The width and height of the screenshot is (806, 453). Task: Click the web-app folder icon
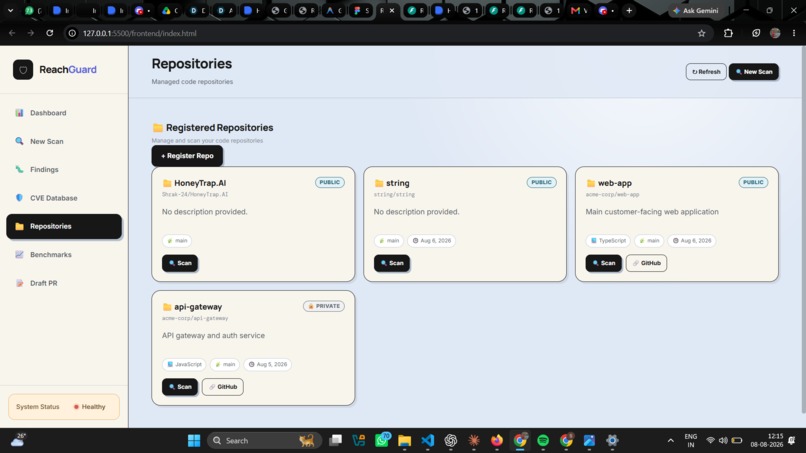[591, 183]
